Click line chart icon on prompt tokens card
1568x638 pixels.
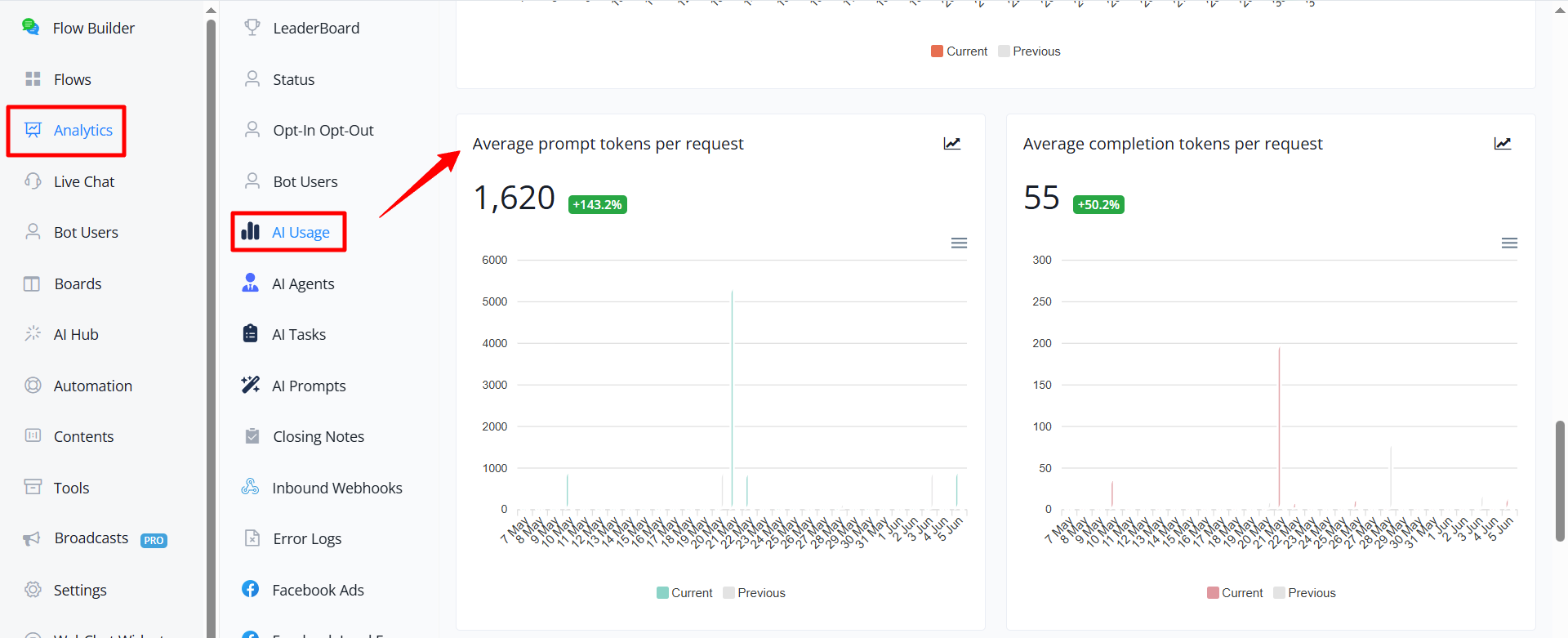pos(952,144)
